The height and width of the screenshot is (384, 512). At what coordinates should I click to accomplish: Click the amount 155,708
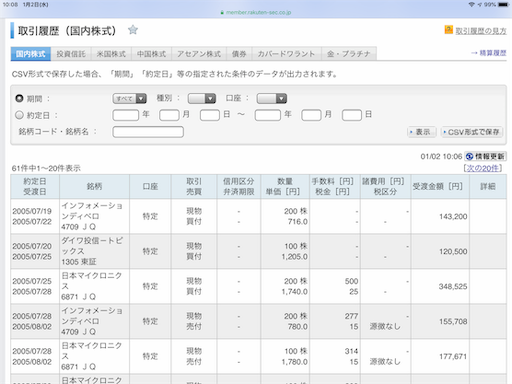tap(453, 322)
